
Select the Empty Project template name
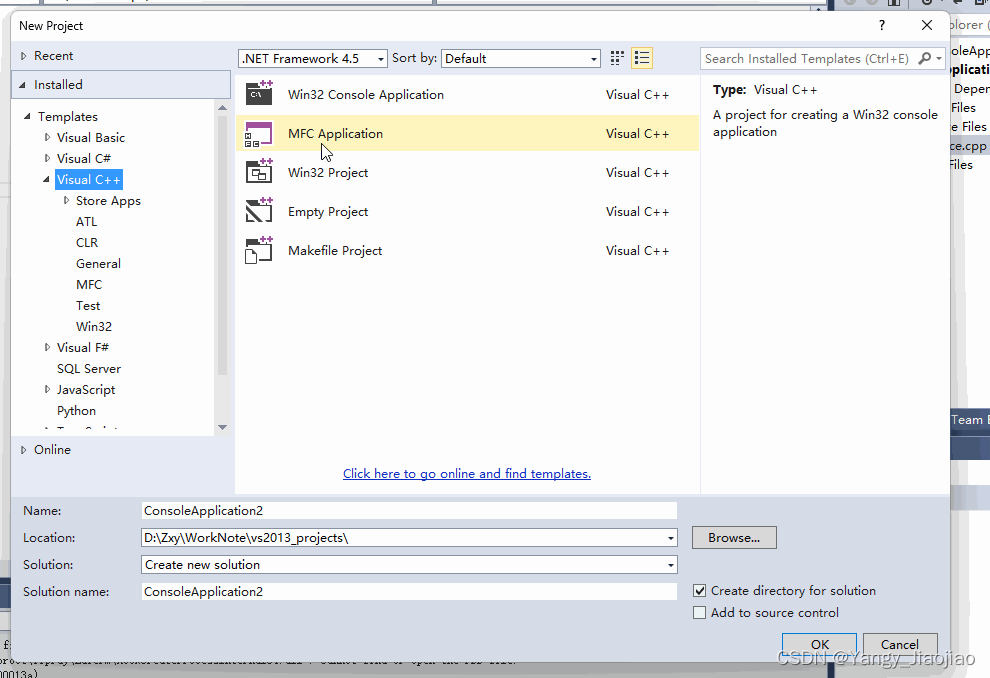328,211
